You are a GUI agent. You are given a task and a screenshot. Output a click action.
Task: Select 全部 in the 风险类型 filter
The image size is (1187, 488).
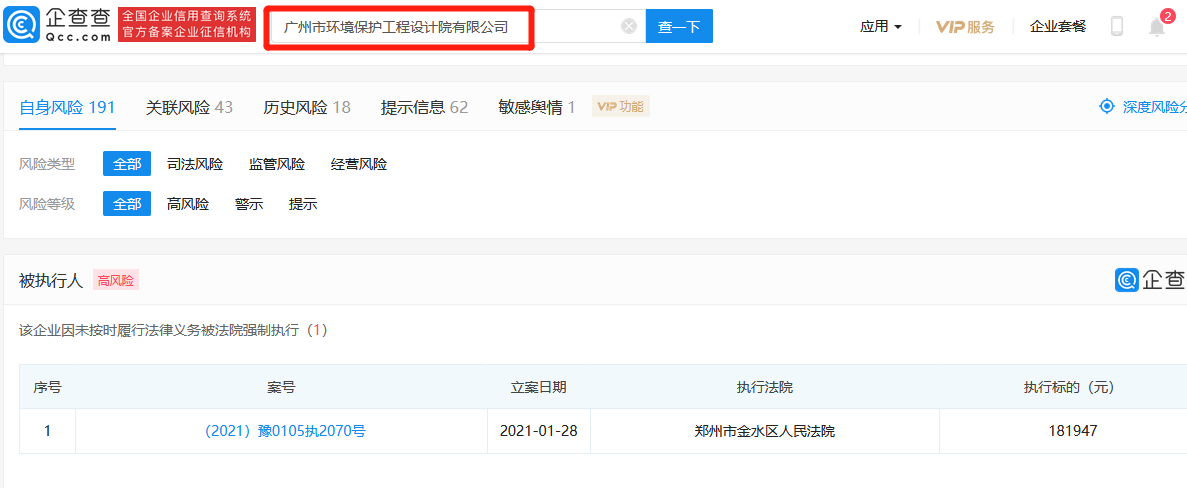point(126,164)
